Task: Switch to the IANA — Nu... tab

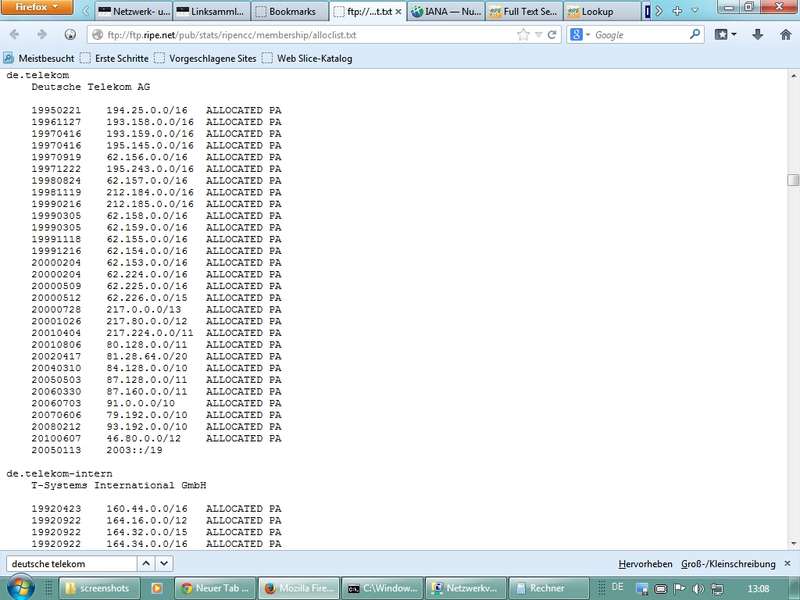Action: click(x=446, y=11)
